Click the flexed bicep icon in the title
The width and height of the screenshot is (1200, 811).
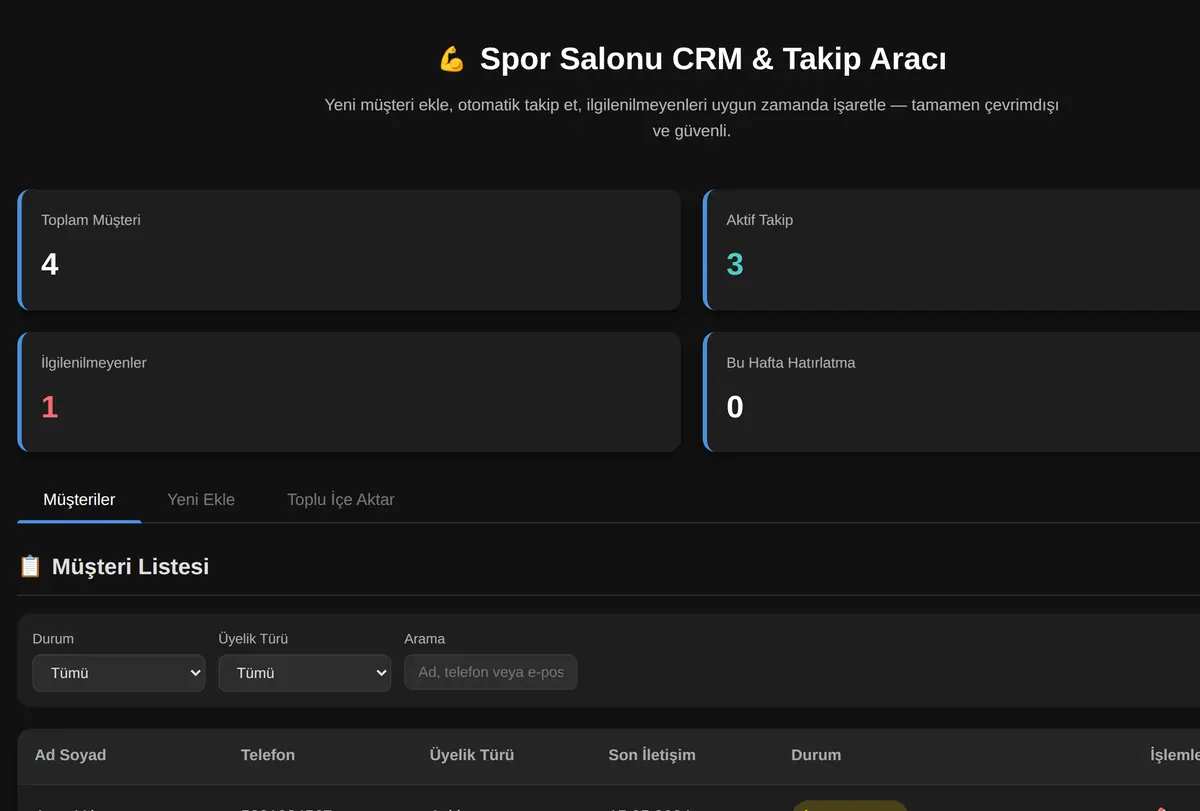pos(452,59)
